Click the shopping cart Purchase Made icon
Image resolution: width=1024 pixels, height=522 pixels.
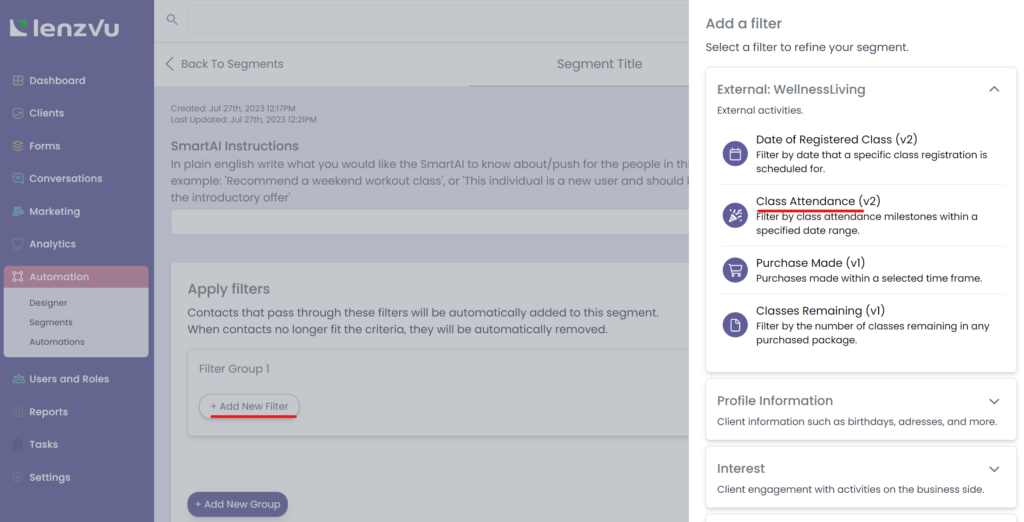click(x=735, y=270)
